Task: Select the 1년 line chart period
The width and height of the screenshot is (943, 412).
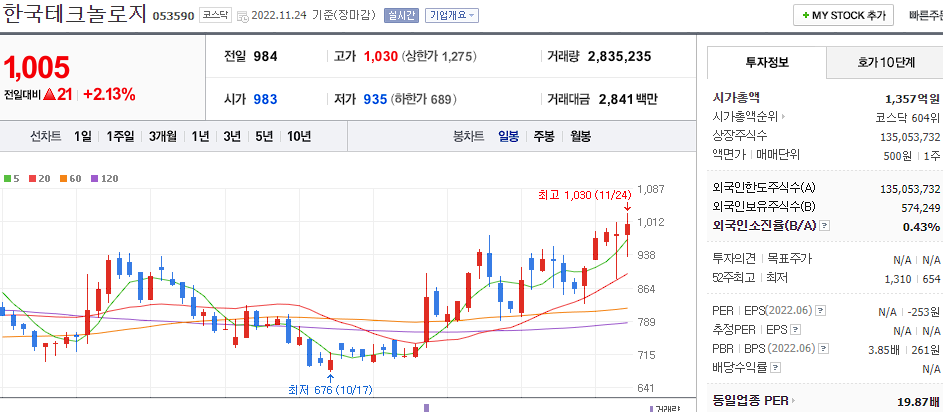Action: [x=200, y=136]
